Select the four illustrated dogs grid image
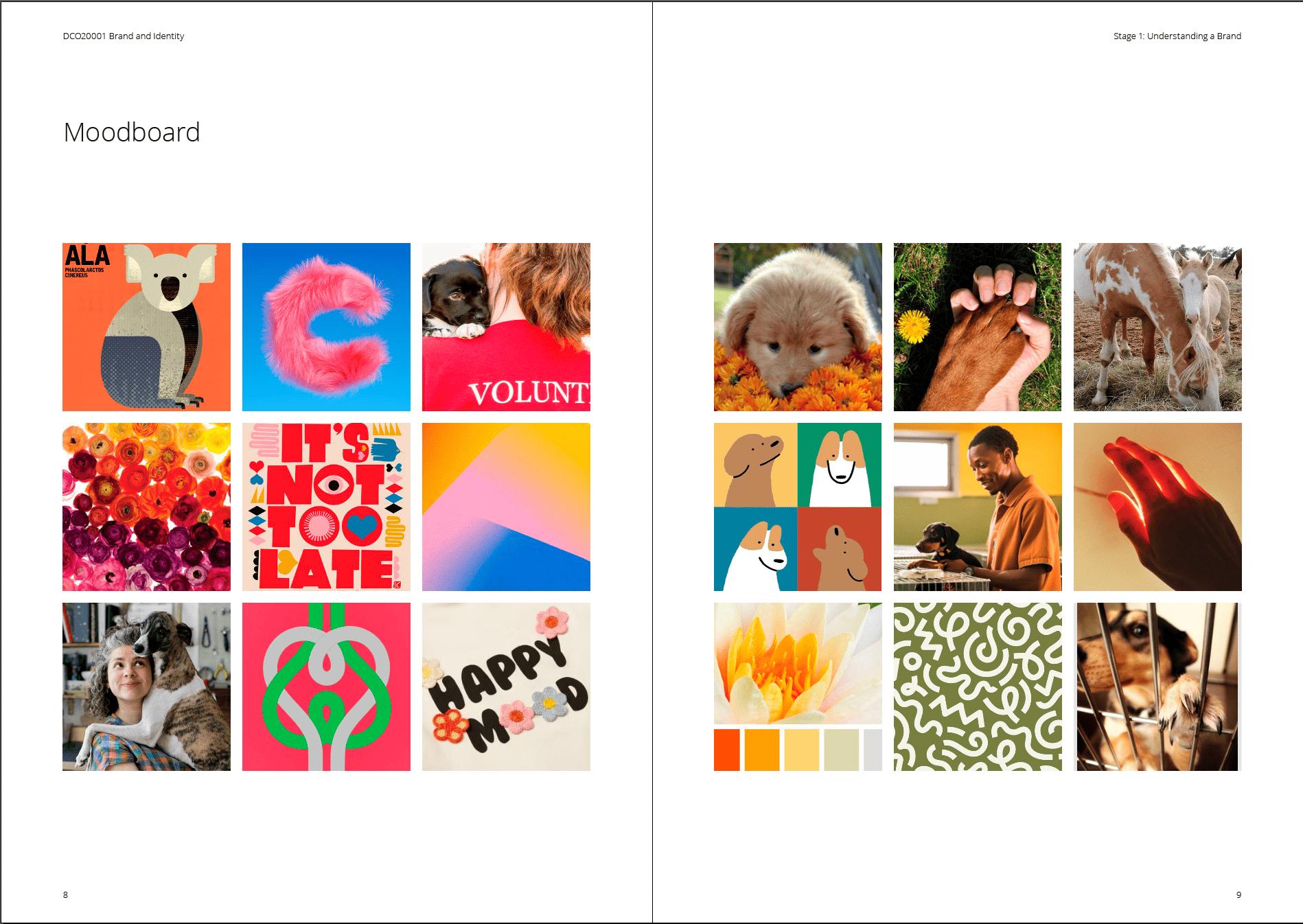The width and height of the screenshot is (1303, 924). pos(798,507)
